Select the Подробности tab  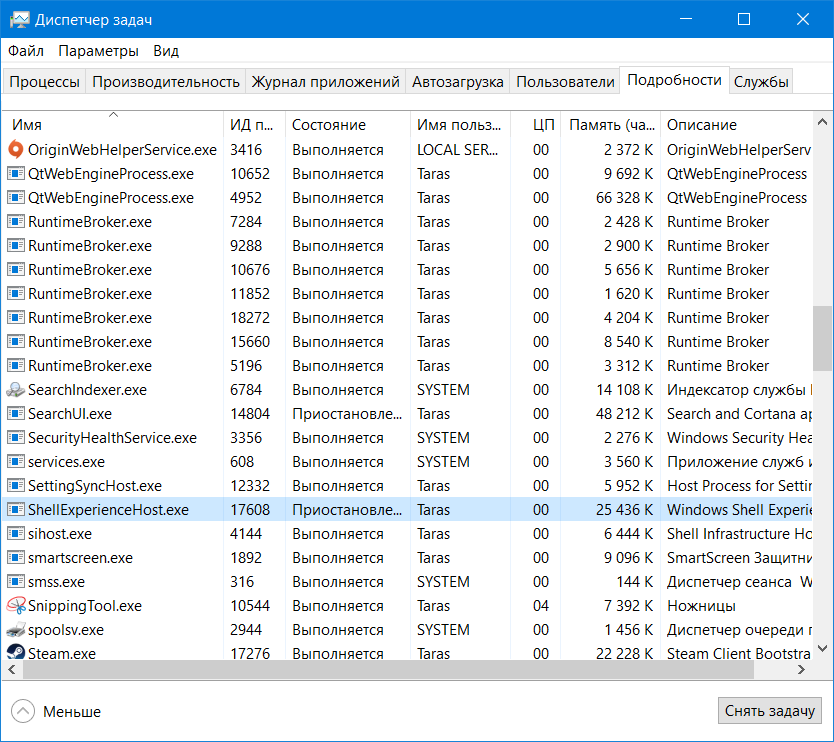click(674, 80)
